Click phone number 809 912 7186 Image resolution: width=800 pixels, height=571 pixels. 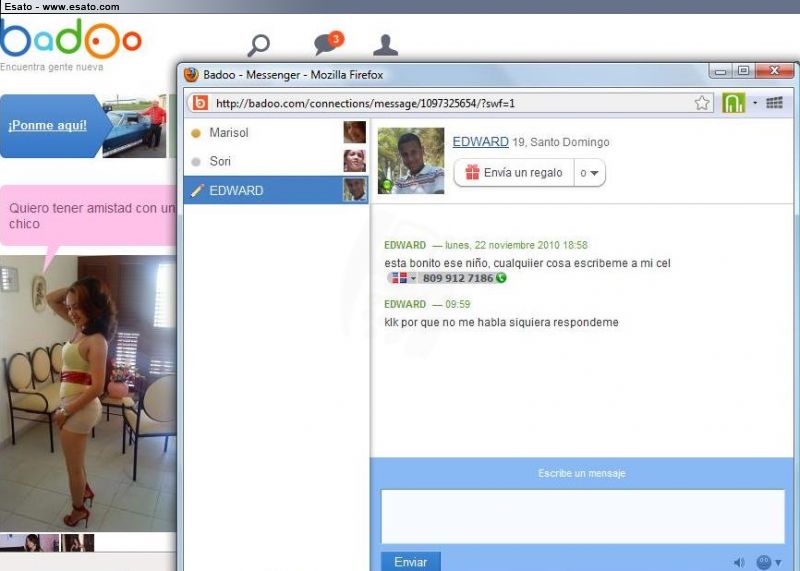tap(458, 278)
